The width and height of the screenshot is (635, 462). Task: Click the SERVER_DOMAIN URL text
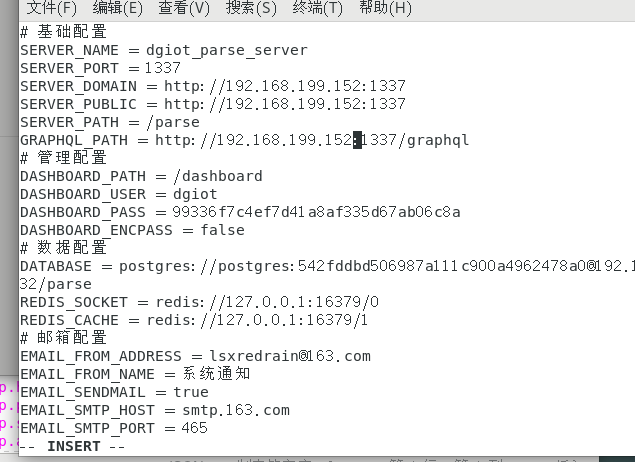285,86
